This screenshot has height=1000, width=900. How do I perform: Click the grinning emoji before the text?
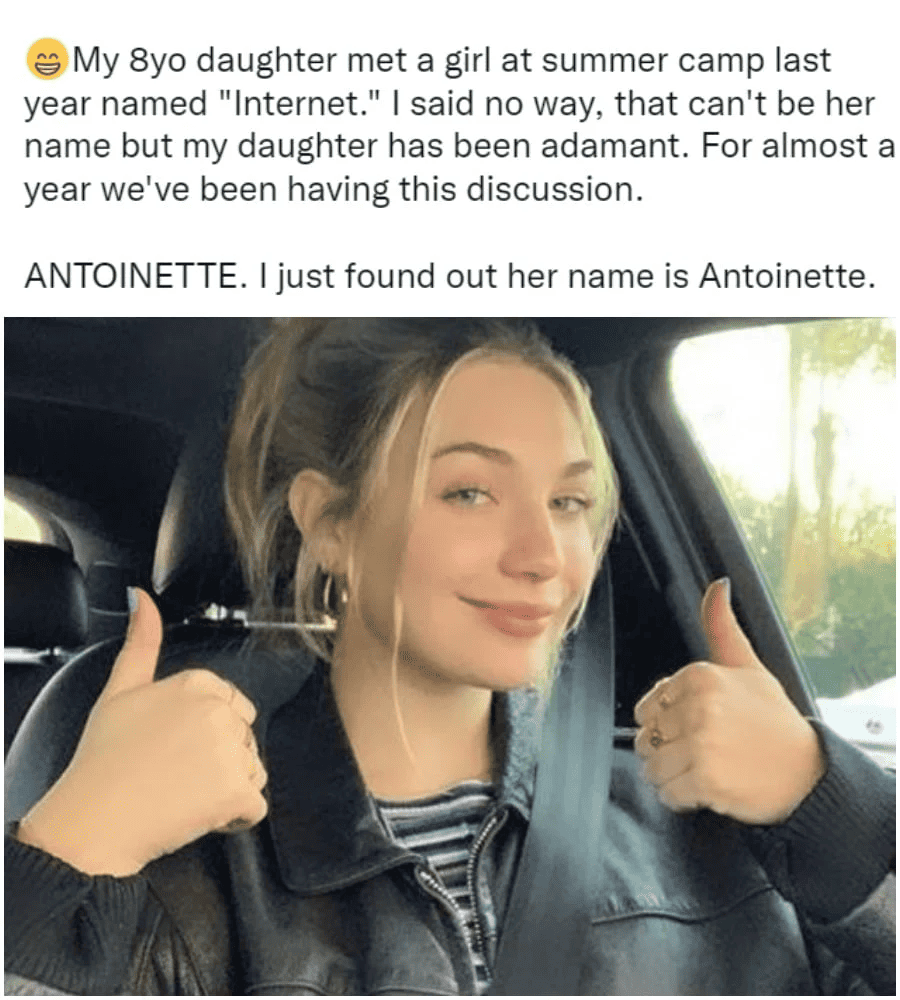pyautogui.click(x=47, y=59)
